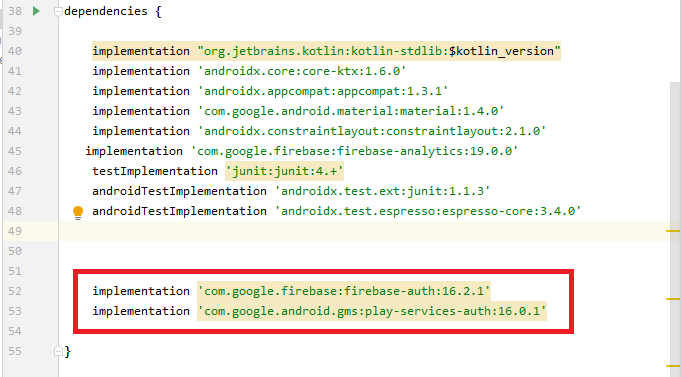Click the implementation keyword on line 53
This screenshot has height=377, width=681.
[141, 311]
